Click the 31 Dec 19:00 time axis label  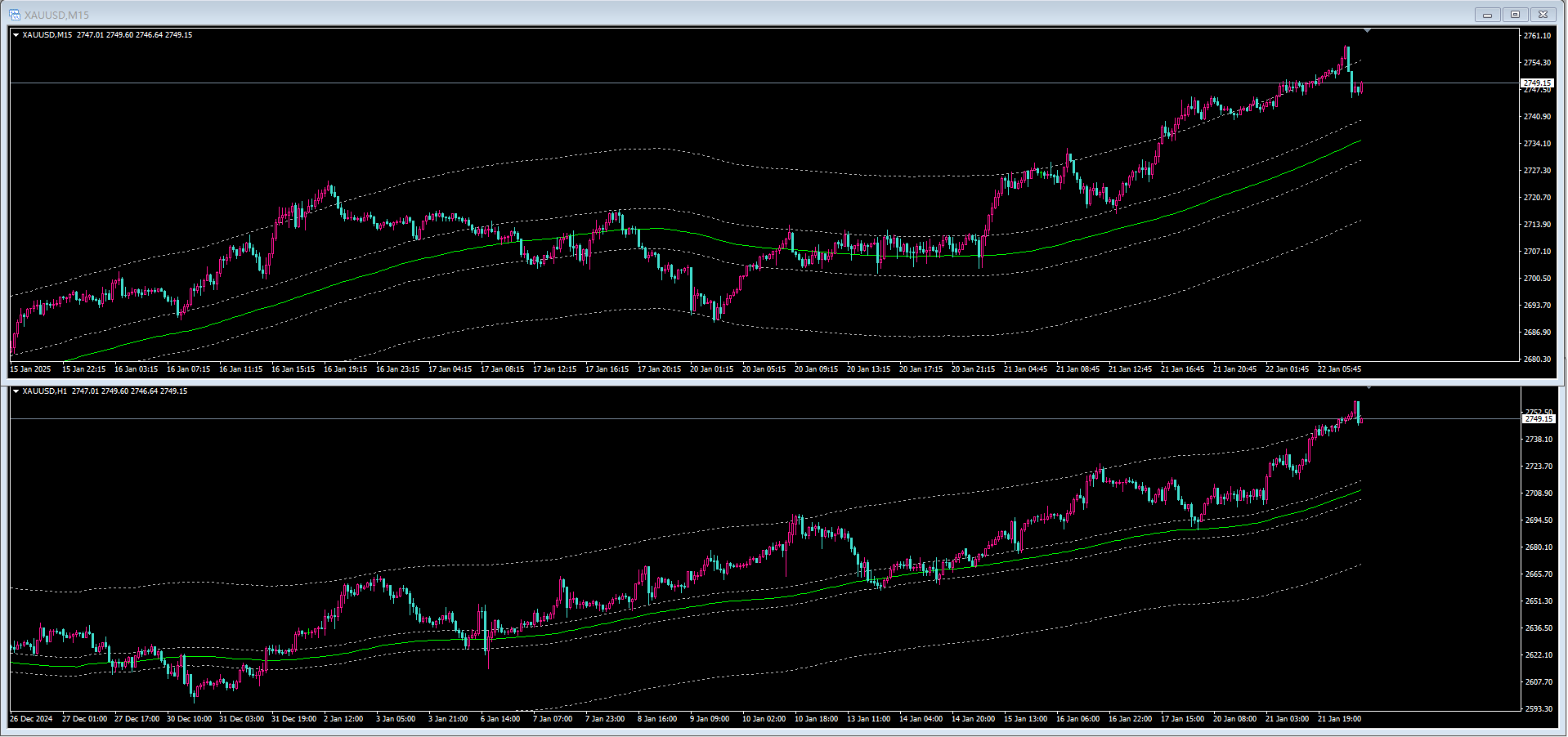294,719
